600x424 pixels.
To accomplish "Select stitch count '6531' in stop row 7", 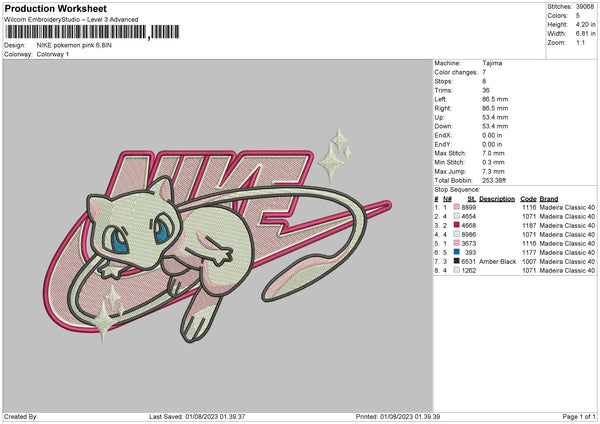I will (x=469, y=261).
